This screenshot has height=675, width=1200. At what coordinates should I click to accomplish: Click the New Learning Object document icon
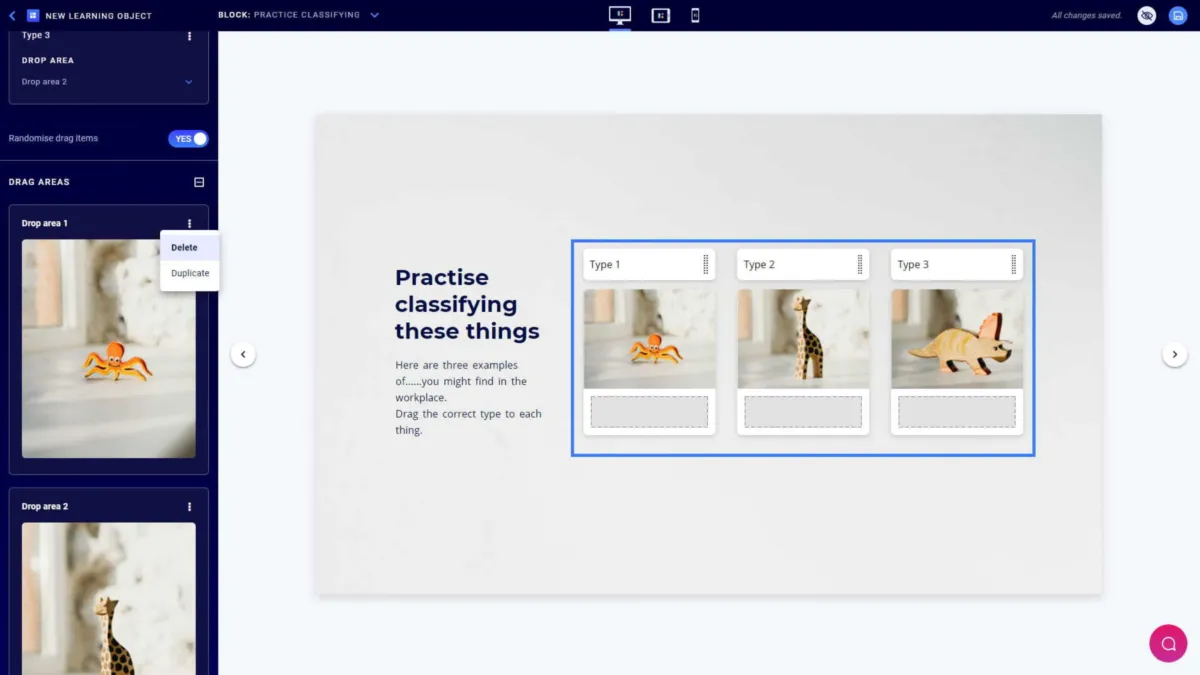[33, 16]
